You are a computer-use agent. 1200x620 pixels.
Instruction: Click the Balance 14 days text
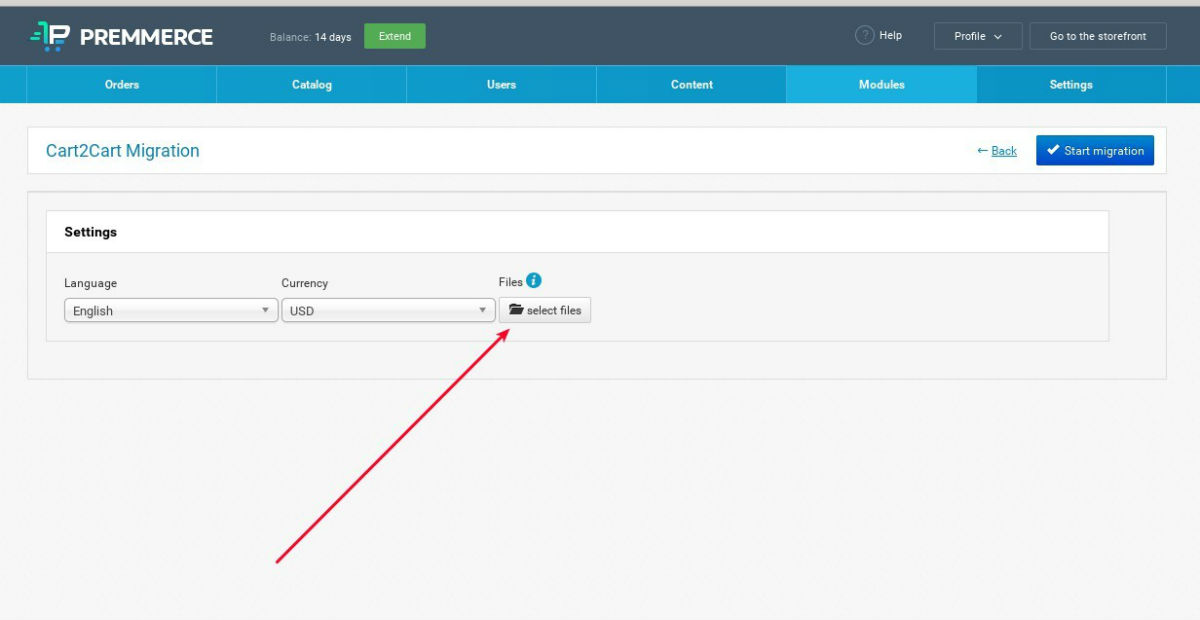(311, 37)
